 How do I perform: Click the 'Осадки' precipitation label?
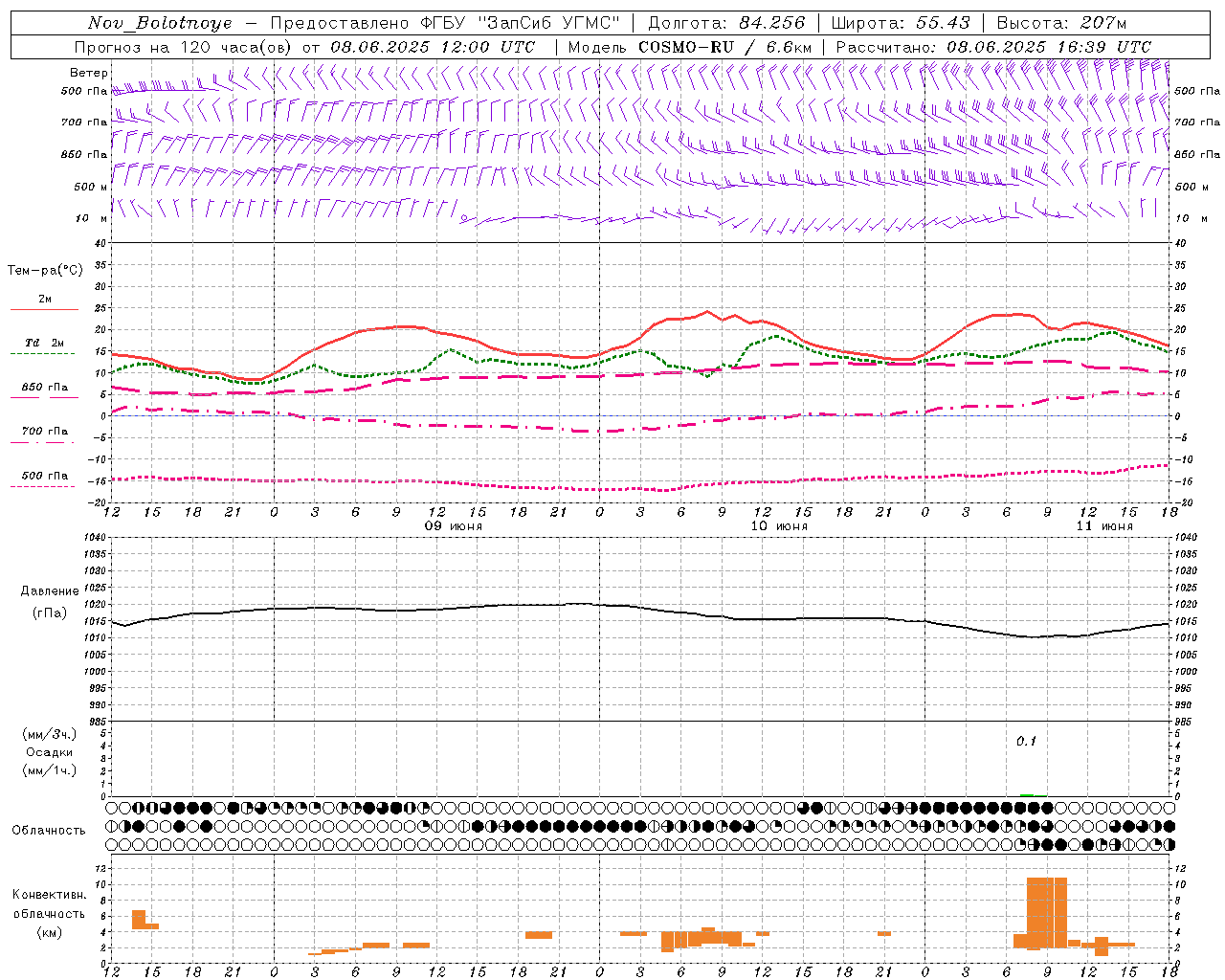[x=49, y=752]
